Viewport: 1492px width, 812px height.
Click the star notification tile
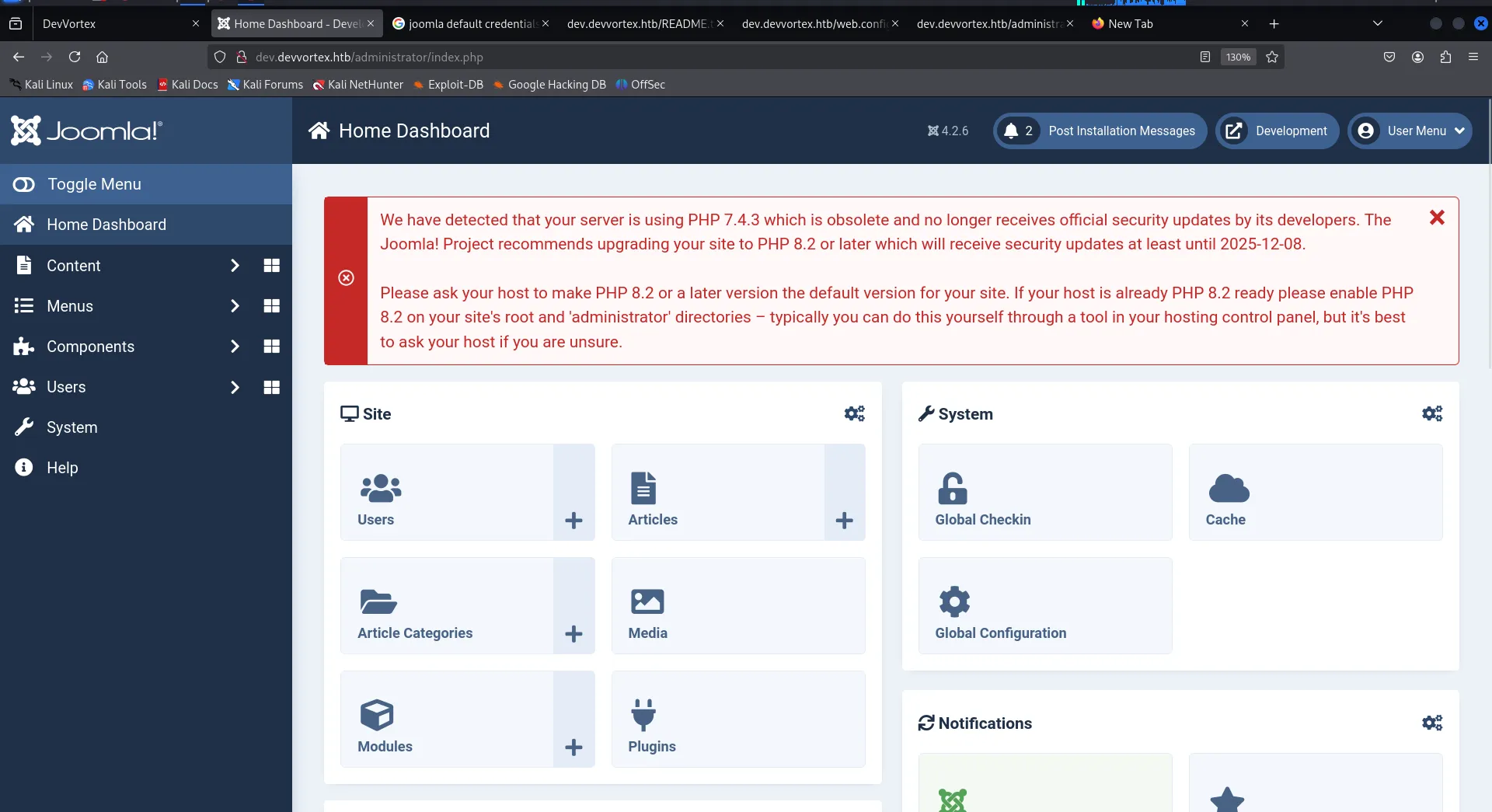tap(1316, 782)
